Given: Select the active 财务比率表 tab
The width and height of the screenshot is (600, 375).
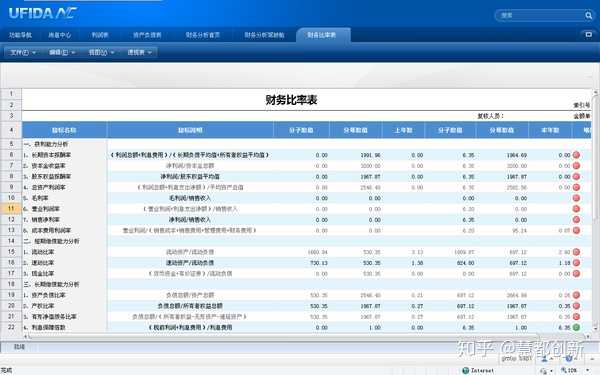Looking at the screenshot, I should point(322,35).
